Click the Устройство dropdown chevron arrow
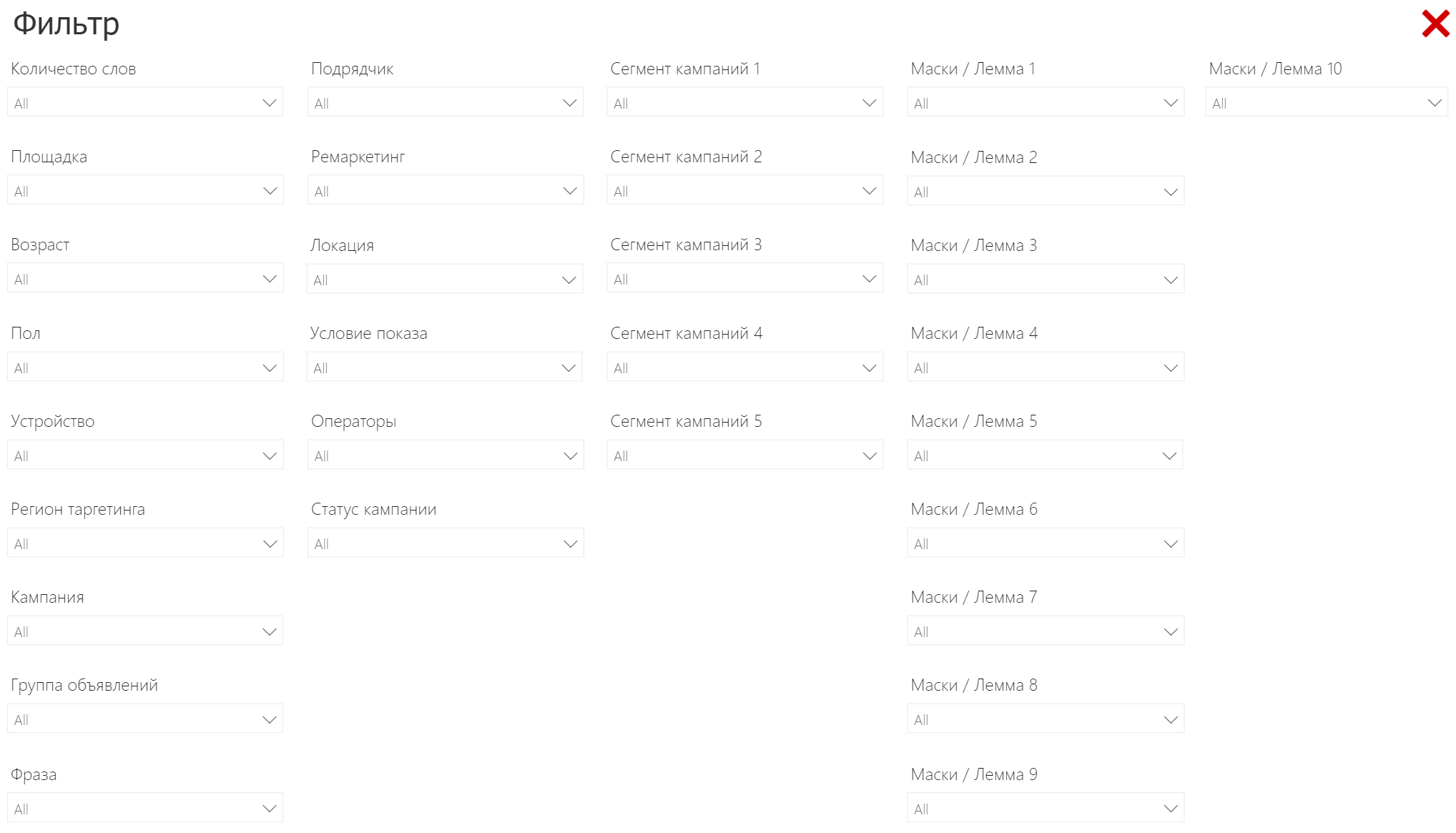Screen dimensions: 1456x833 click(270, 456)
